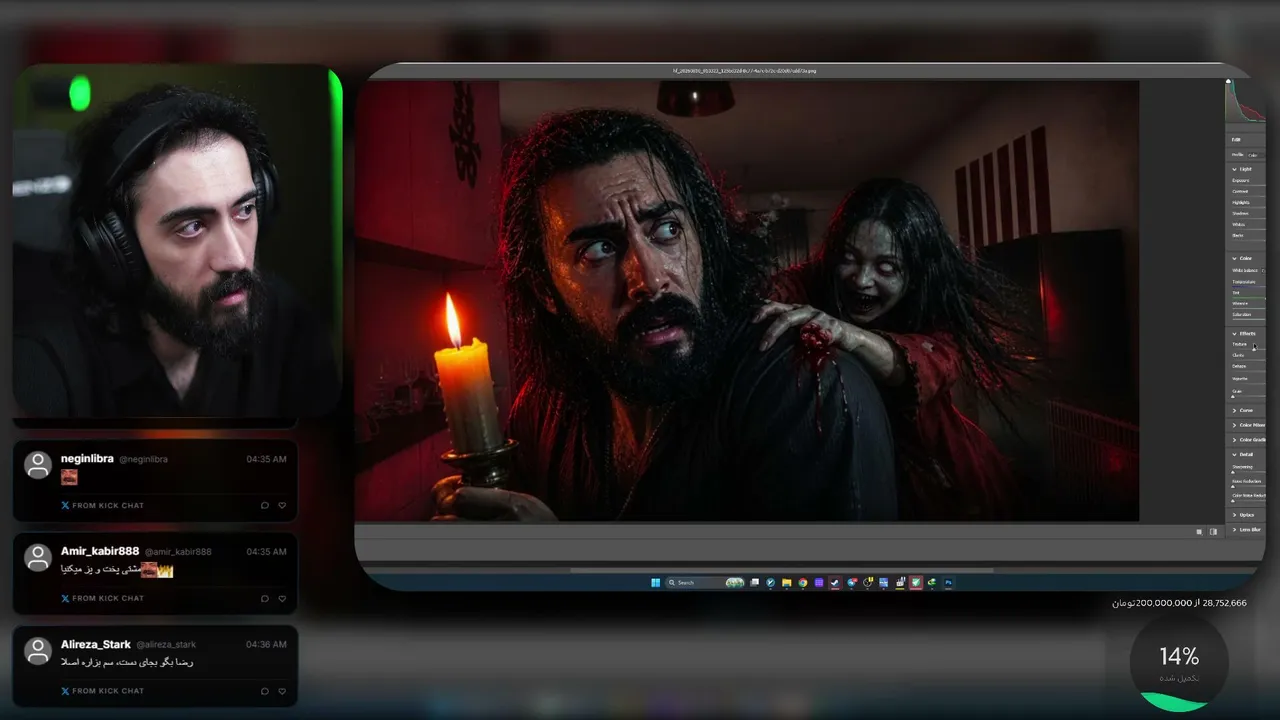Screen dimensions: 1280x720
Task: Click username neginlibra in chat
Action: (87, 459)
